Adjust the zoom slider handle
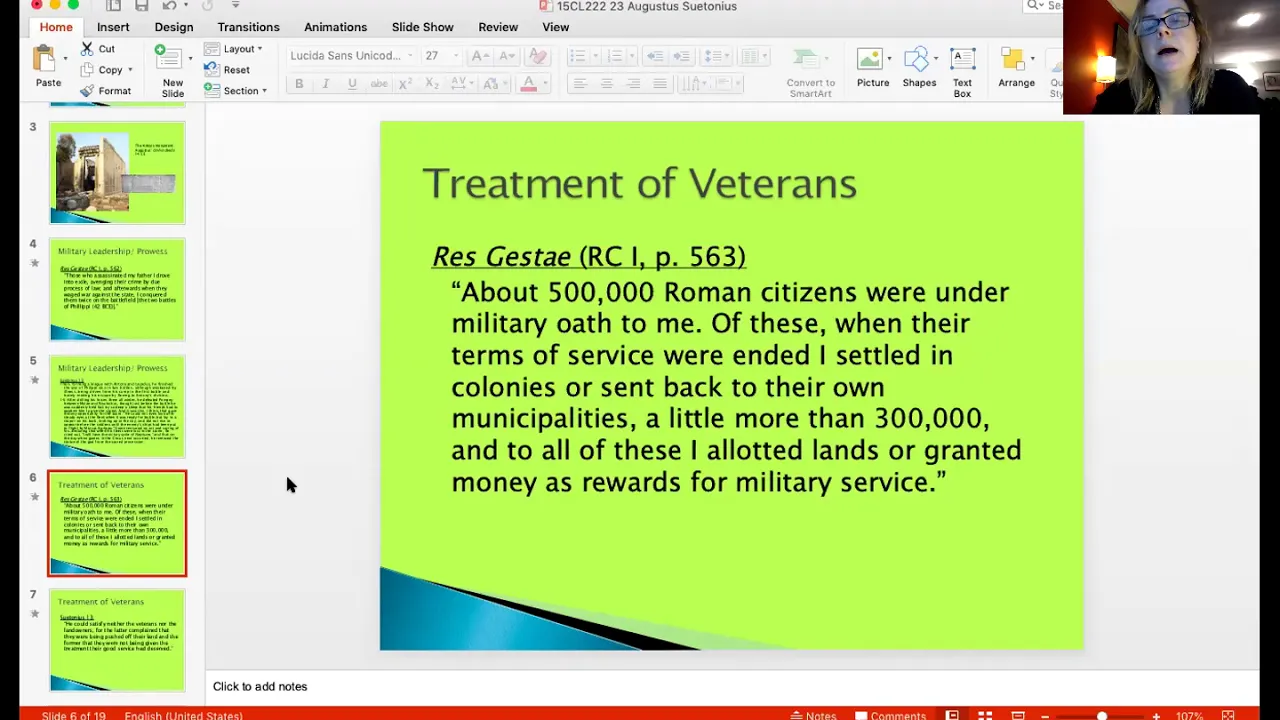This screenshot has width=1280, height=720. 1101,715
